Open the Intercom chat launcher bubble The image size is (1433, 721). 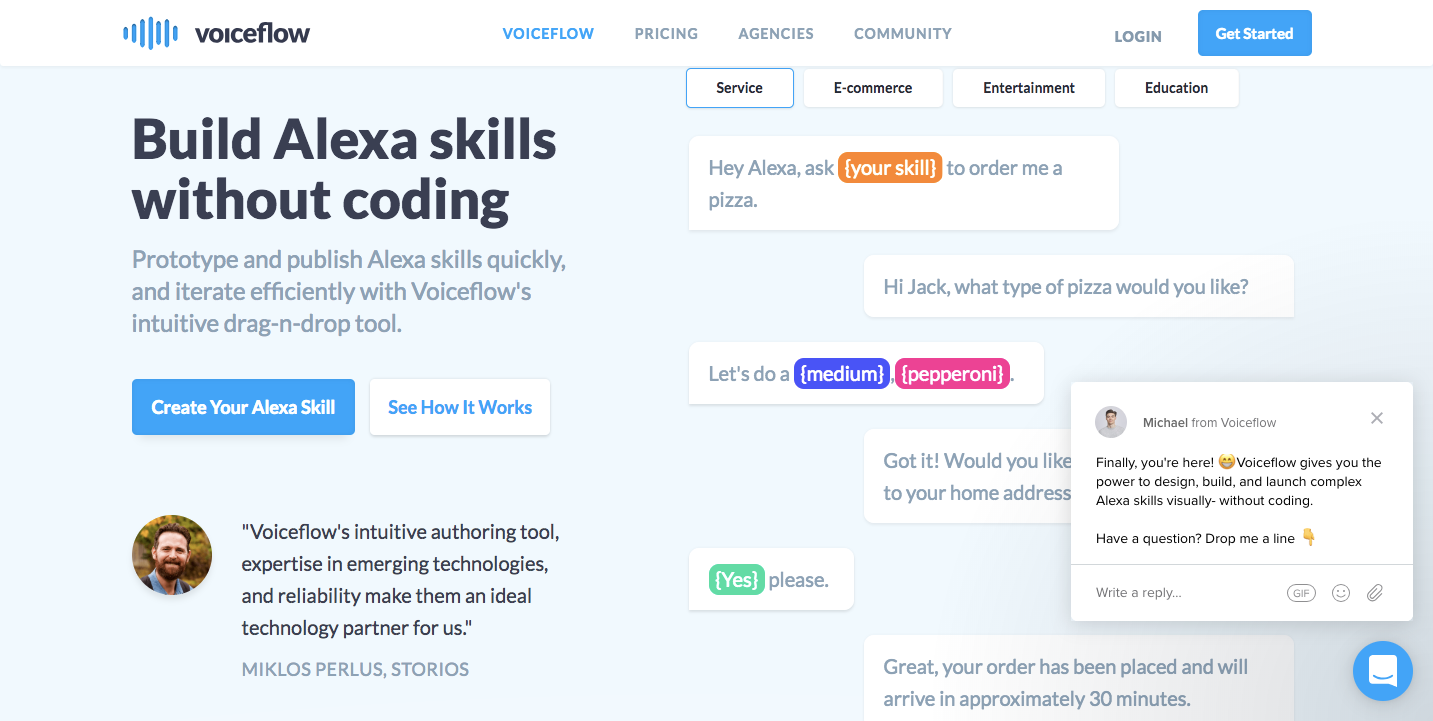pos(1383,671)
